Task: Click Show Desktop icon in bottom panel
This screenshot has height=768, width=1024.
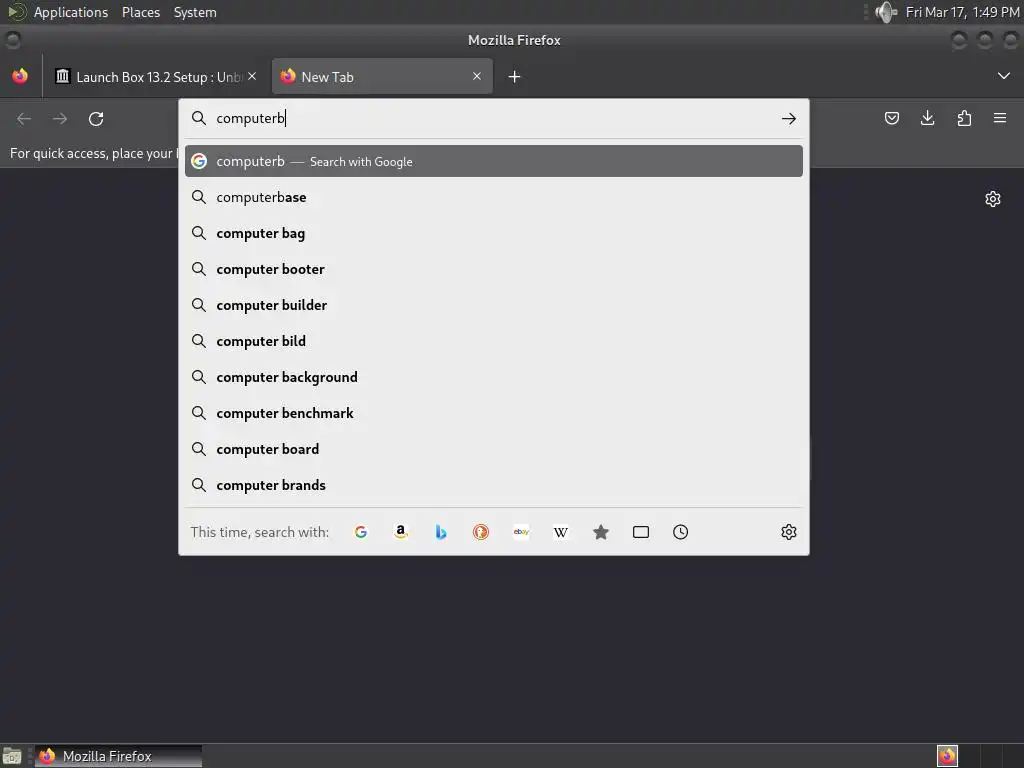Action: 12,756
